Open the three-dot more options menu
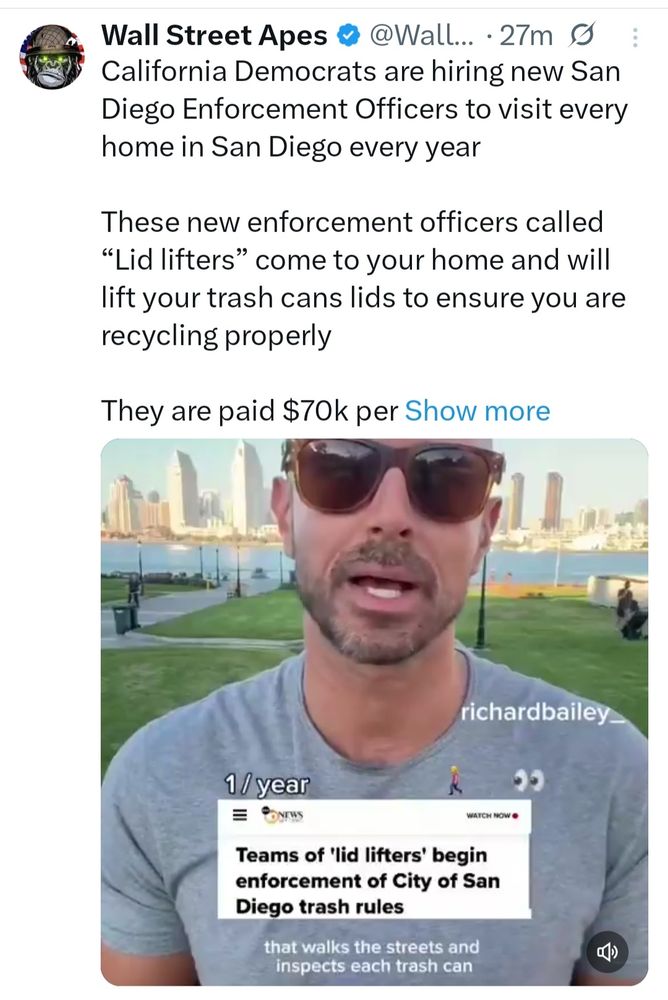 click(634, 36)
